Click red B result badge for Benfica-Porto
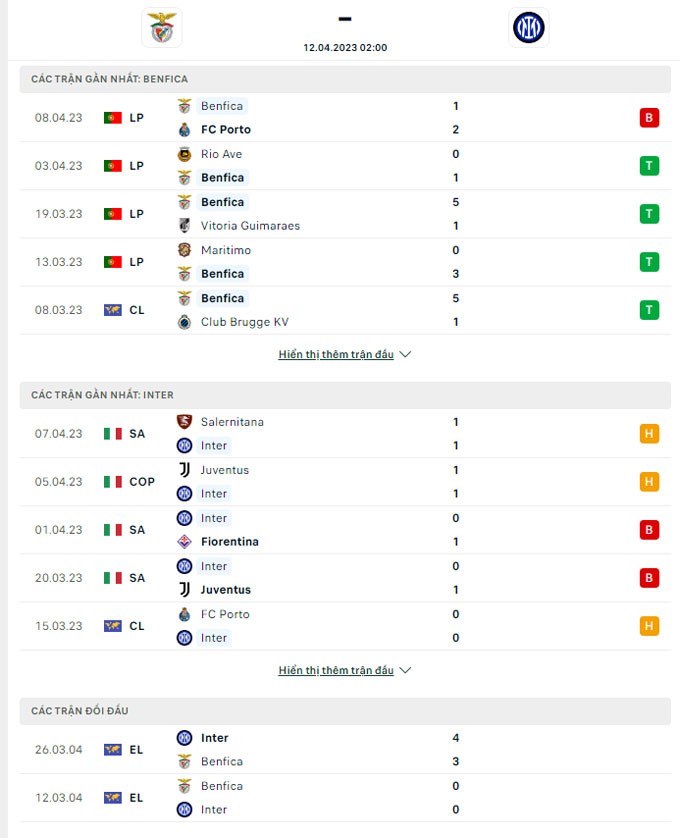 [x=650, y=118]
